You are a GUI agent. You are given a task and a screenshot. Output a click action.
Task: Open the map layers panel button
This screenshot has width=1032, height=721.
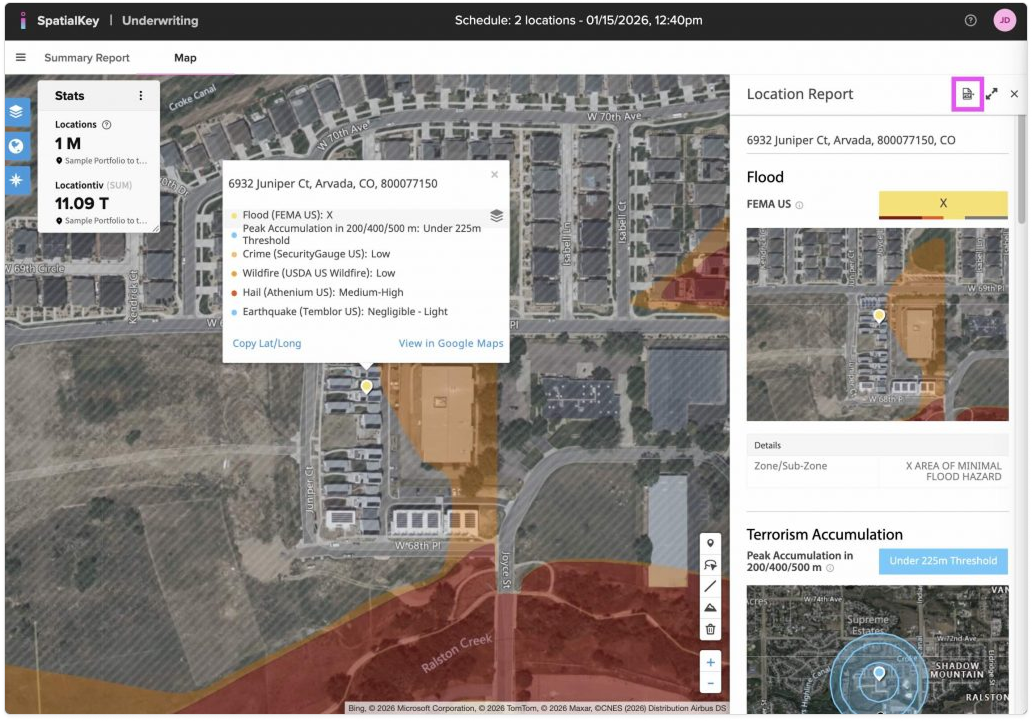18,111
